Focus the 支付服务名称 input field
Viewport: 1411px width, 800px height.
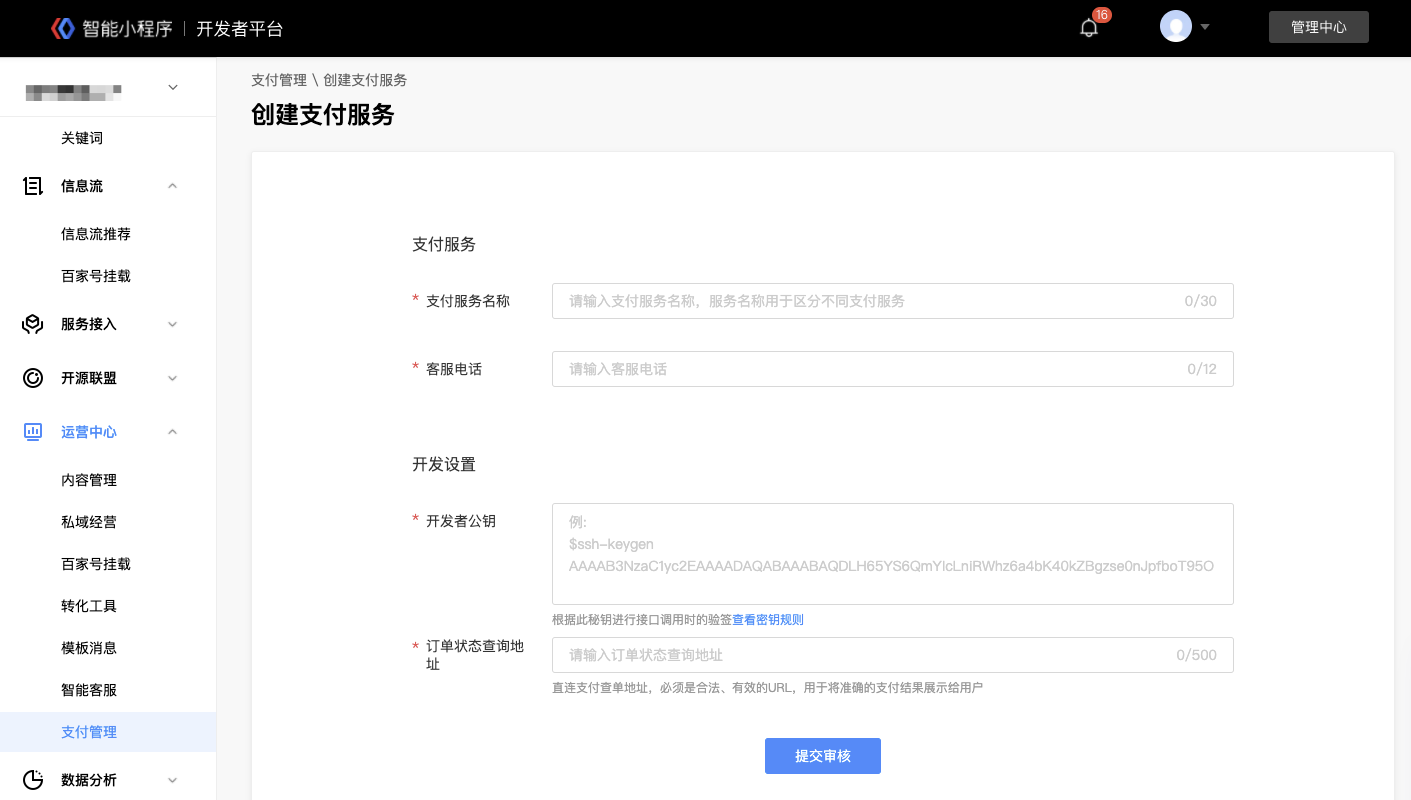pos(870,301)
